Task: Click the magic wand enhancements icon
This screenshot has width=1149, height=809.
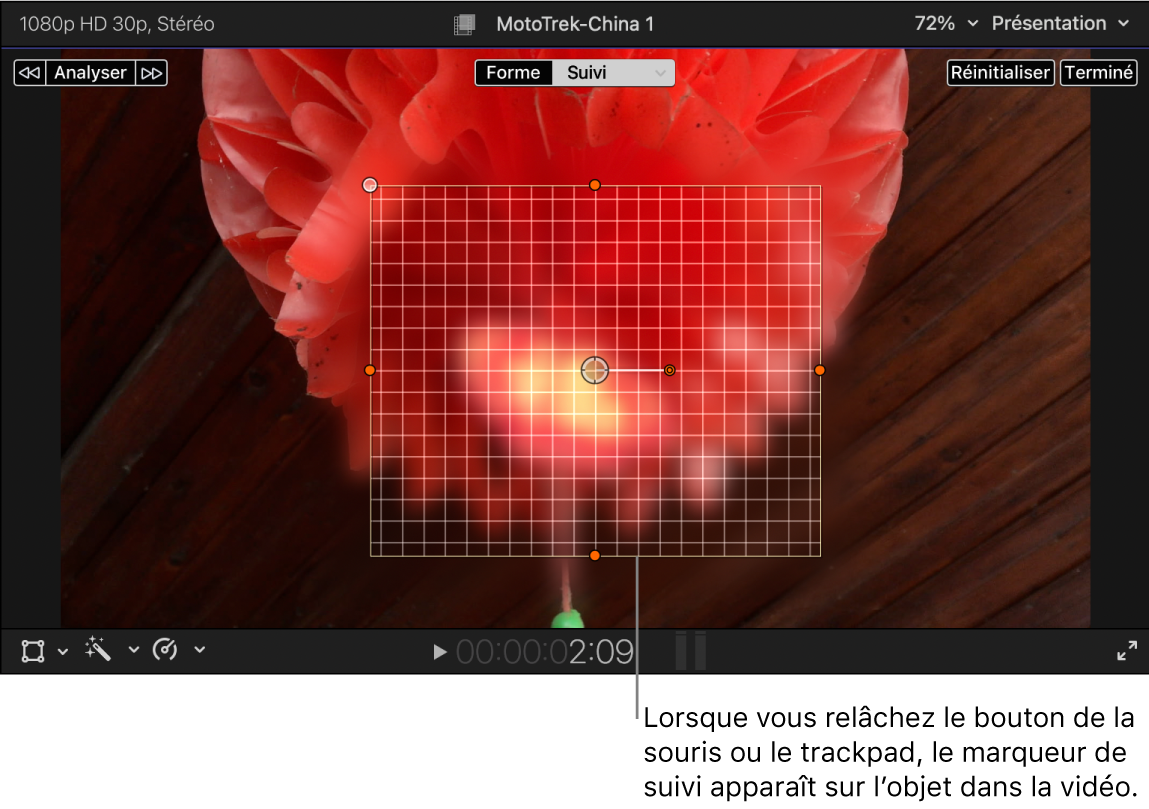Action: pos(97,649)
